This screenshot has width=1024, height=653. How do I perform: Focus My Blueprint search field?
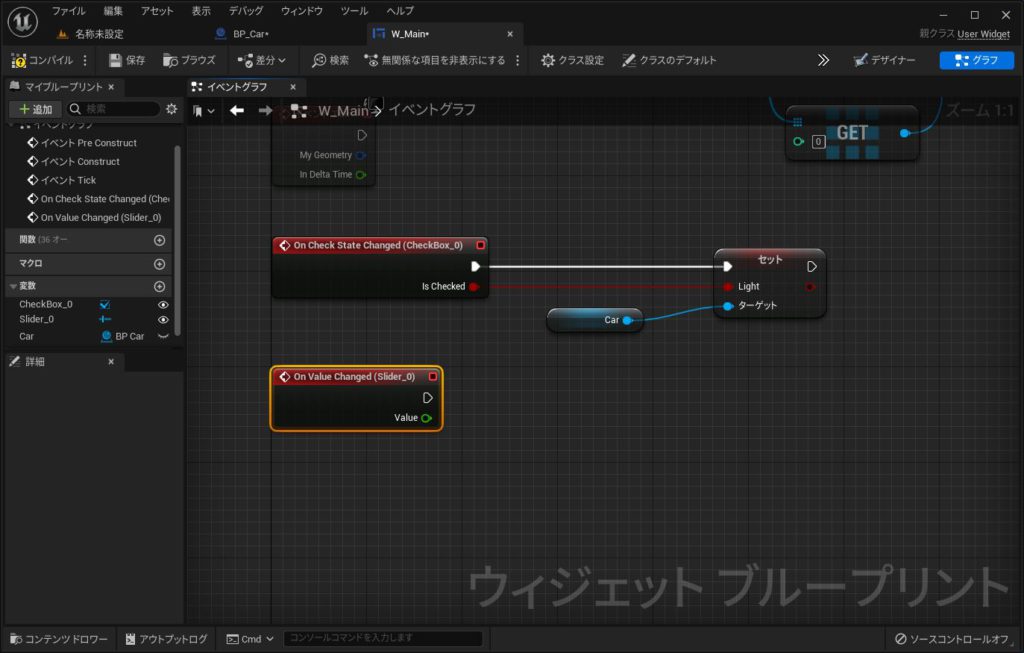pyautogui.click(x=114, y=109)
